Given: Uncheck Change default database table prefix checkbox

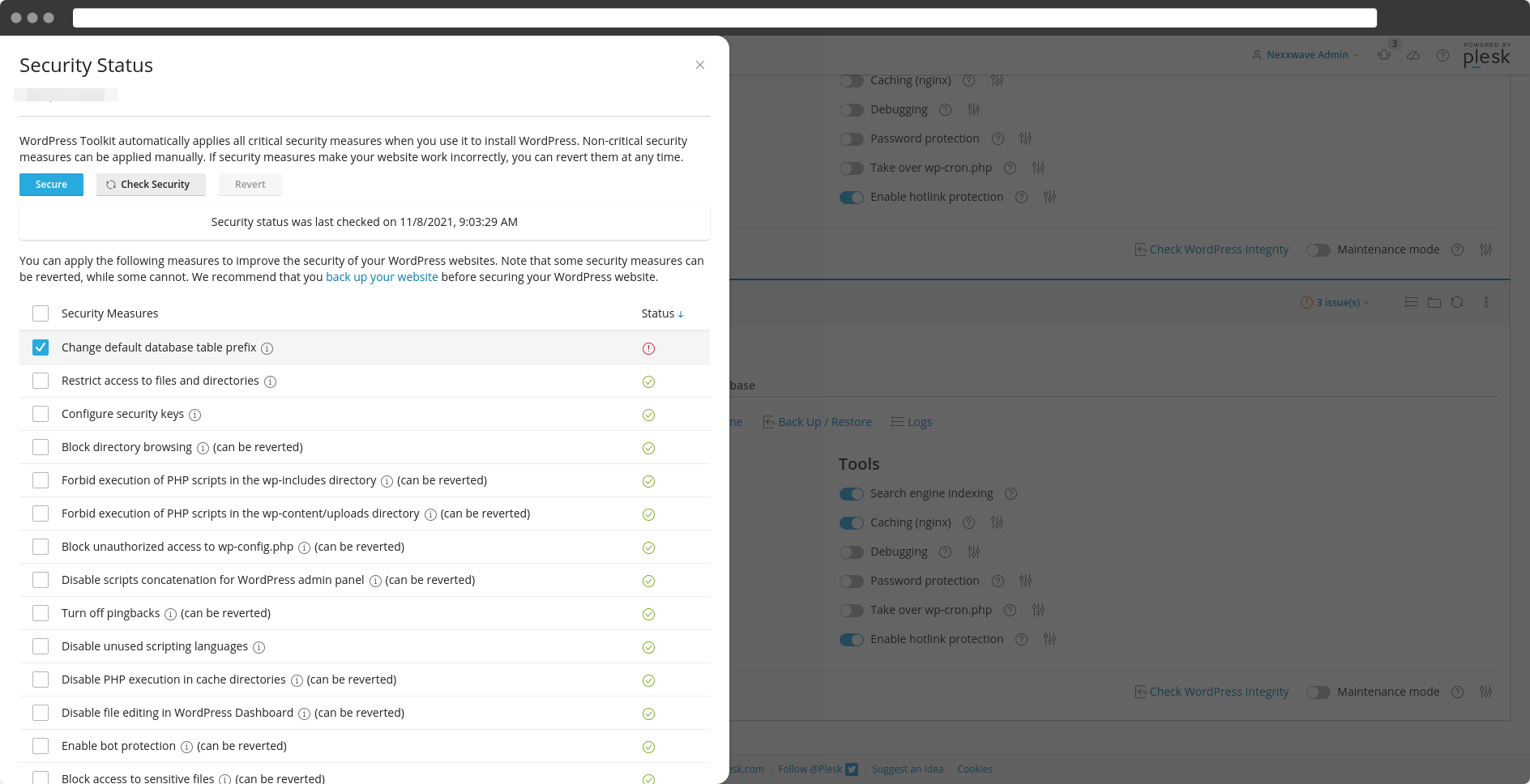Looking at the screenshot, I should [41, 347].
